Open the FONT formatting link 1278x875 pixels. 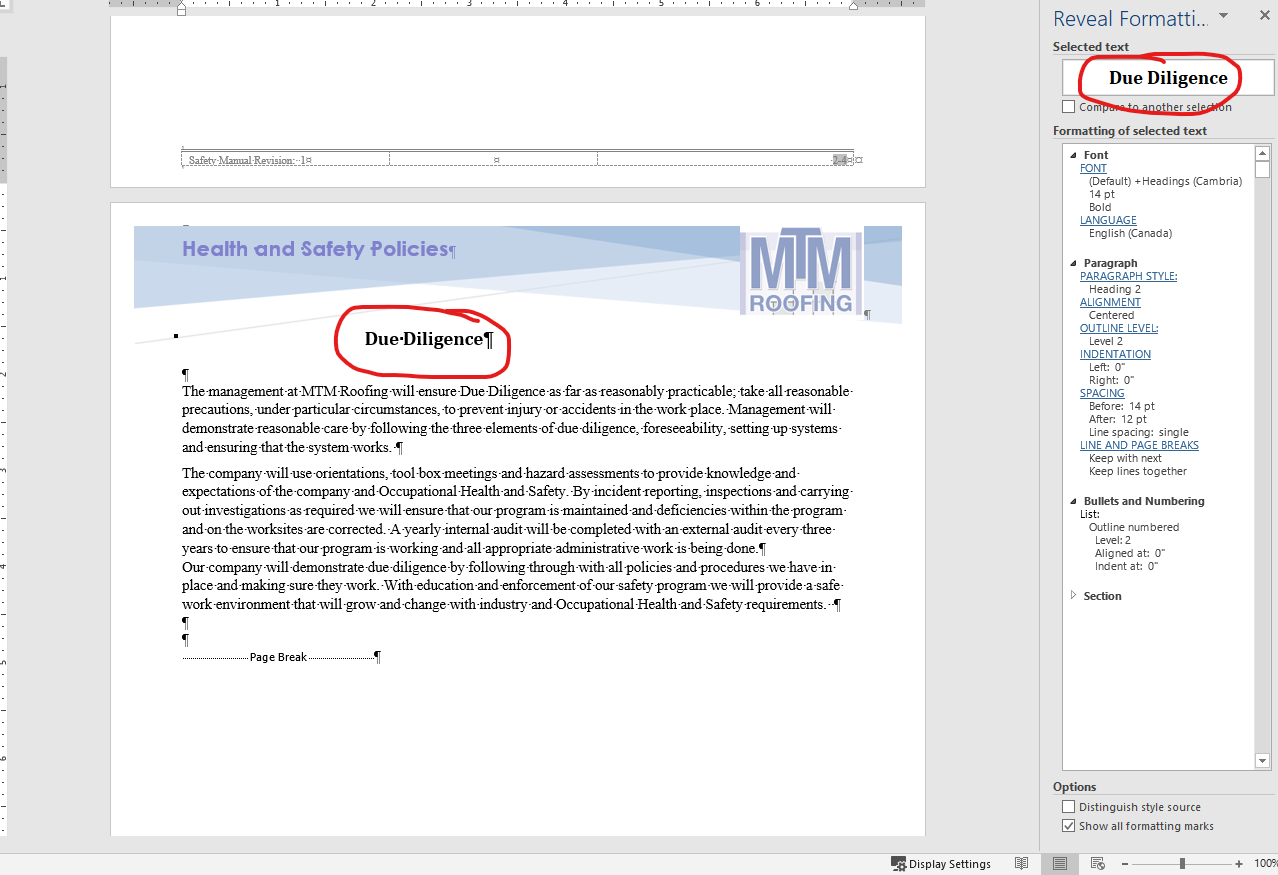click(1093, 168)
